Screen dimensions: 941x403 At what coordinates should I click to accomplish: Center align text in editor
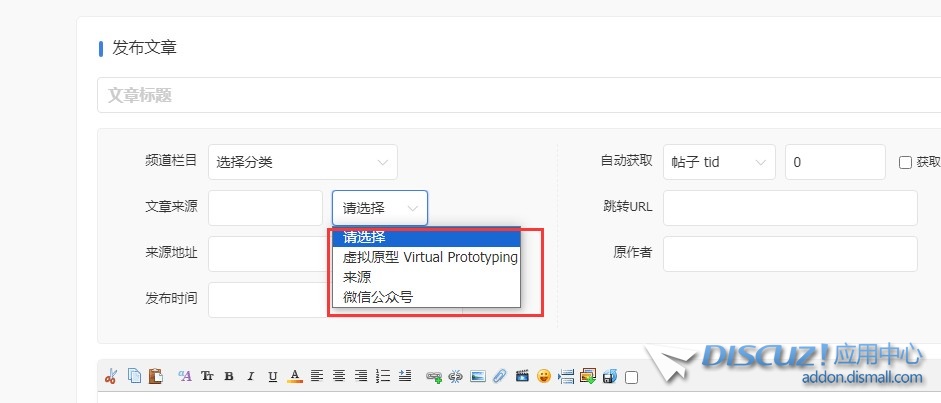pos(338,377)
